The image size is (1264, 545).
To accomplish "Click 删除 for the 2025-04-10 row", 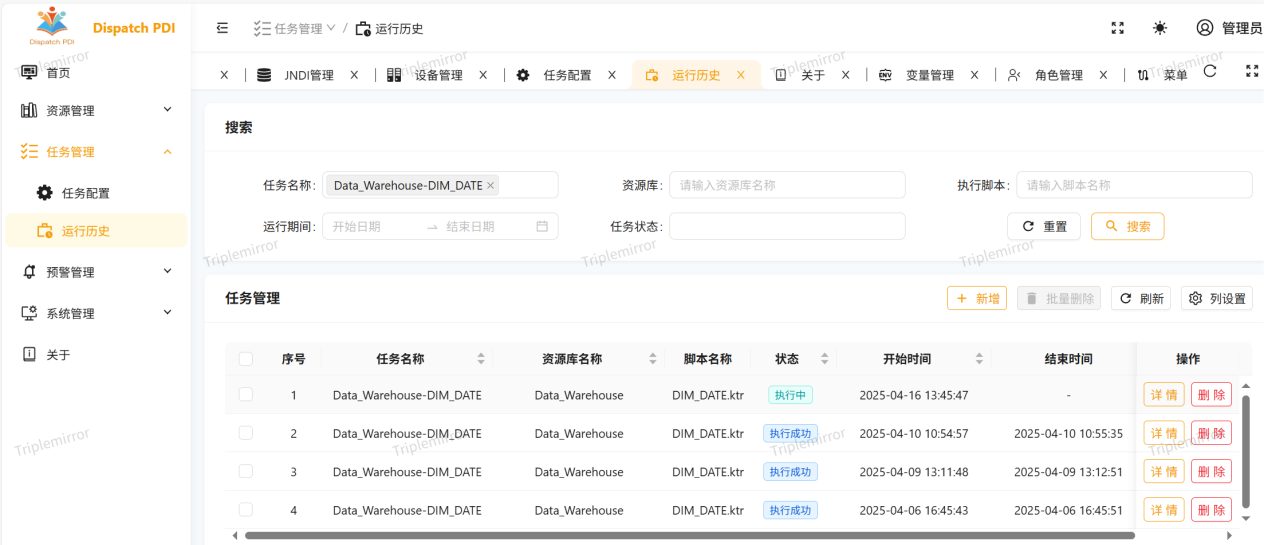I will coord(1211,433).
